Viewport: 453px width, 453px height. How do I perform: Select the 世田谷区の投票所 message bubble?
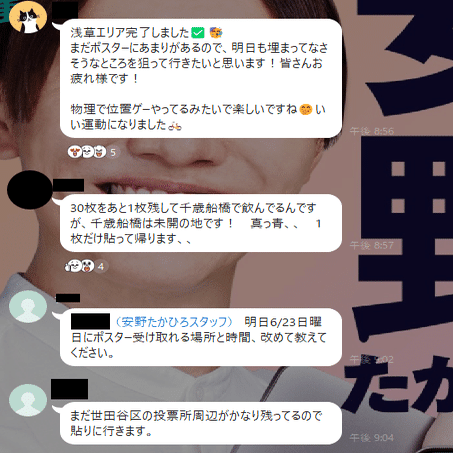[201, 423]
